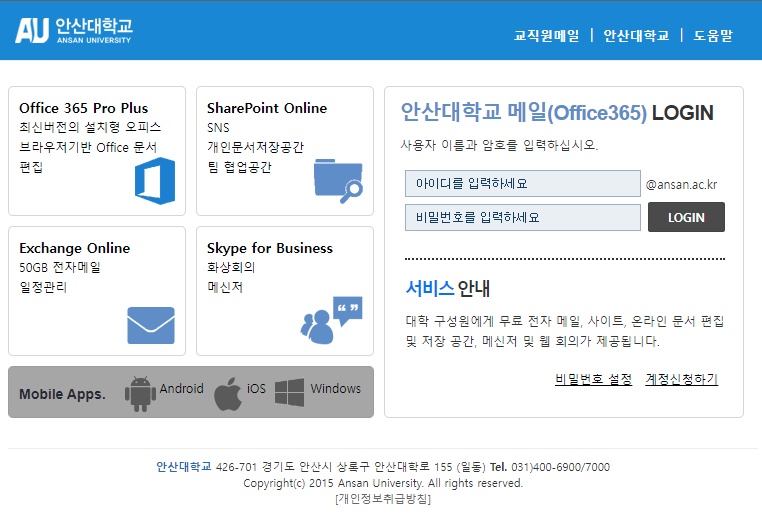Click the Skype for Business title

pos(270,248)
